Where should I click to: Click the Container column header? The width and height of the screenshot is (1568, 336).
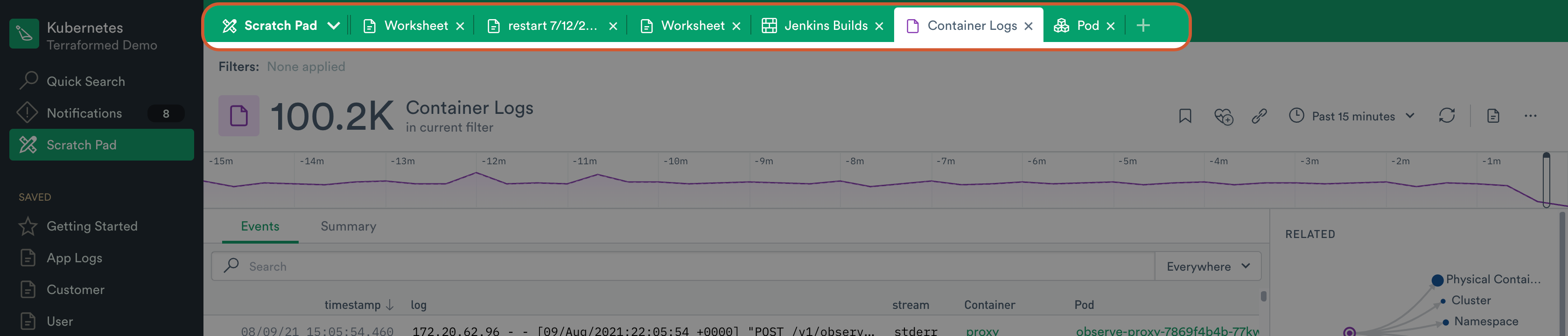[x=990, y=305]
